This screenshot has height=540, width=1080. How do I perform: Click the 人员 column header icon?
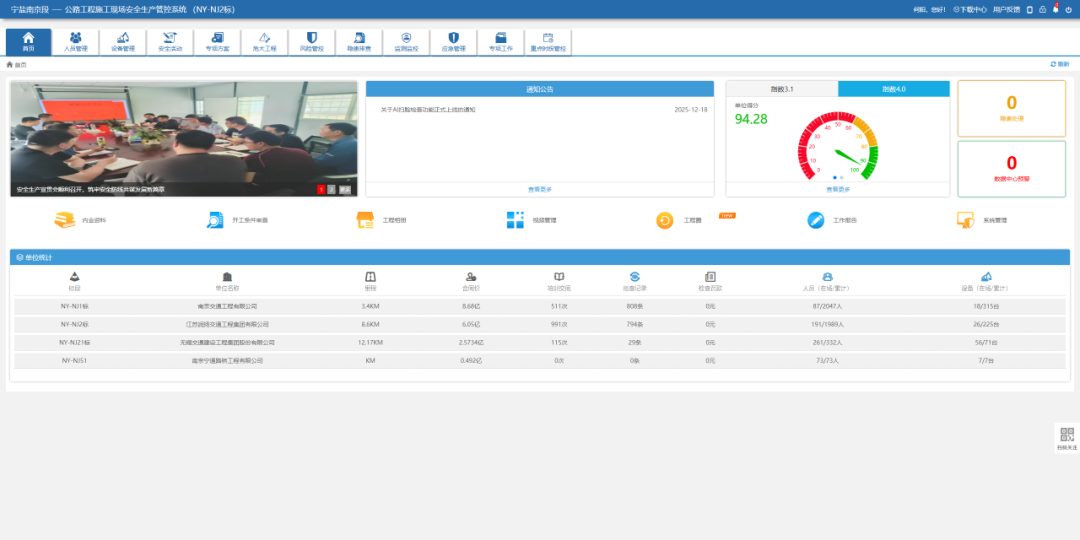[827, 276]
